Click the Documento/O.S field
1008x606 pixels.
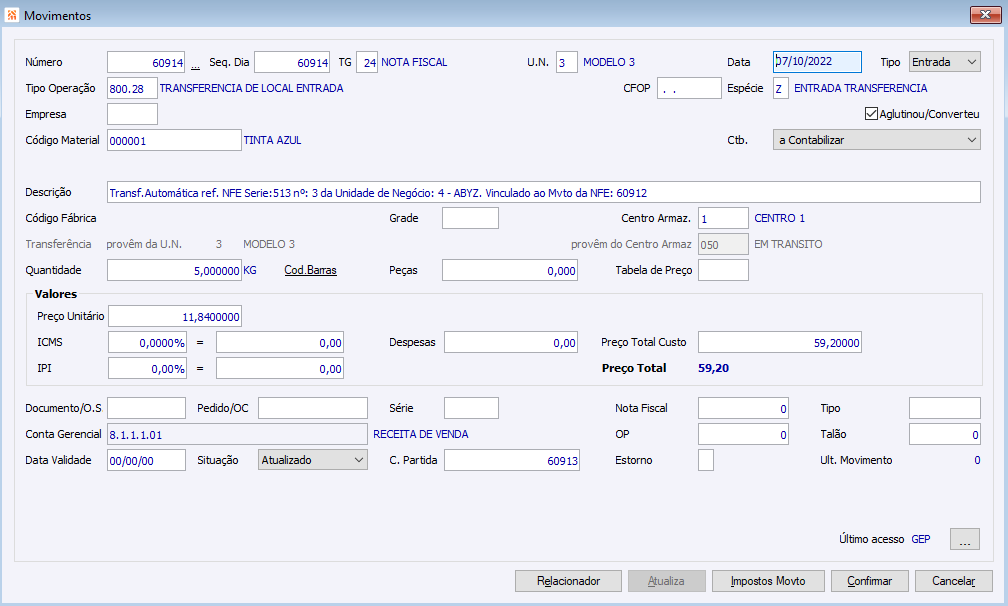(x=146, y=408)
